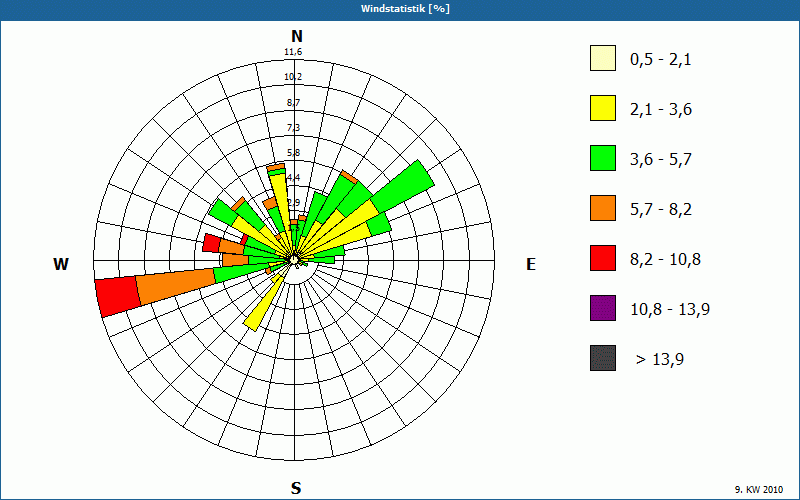Click the 7,3 ring scale label
Viewport: 800px width, 500px height.
pos(293,128)
